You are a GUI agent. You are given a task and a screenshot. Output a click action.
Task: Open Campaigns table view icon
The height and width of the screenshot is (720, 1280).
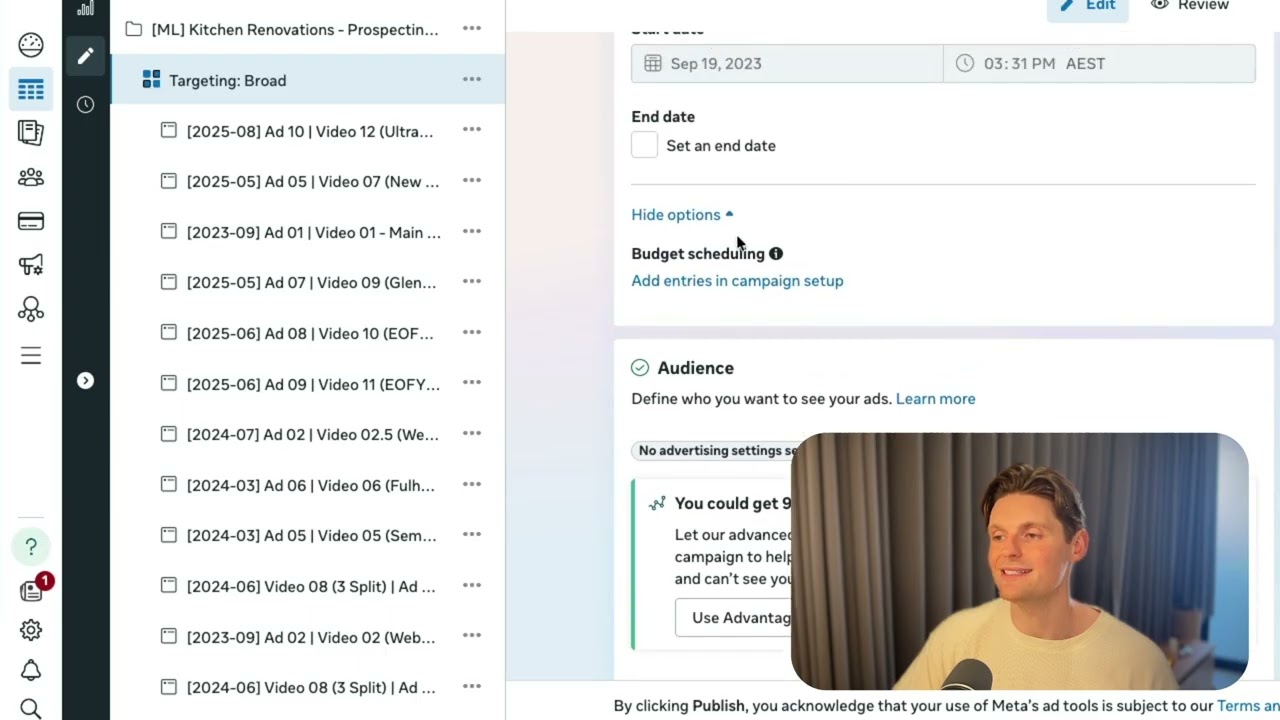pos(31,90)
